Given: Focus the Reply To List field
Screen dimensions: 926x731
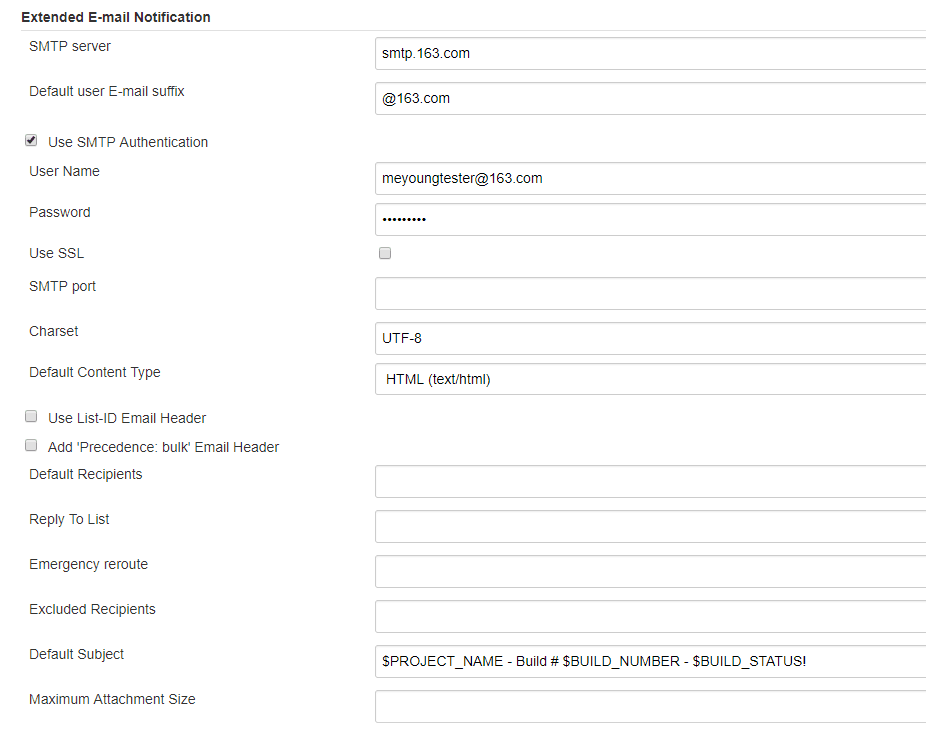Looking at the screenshot, I should tap(650, 526).
